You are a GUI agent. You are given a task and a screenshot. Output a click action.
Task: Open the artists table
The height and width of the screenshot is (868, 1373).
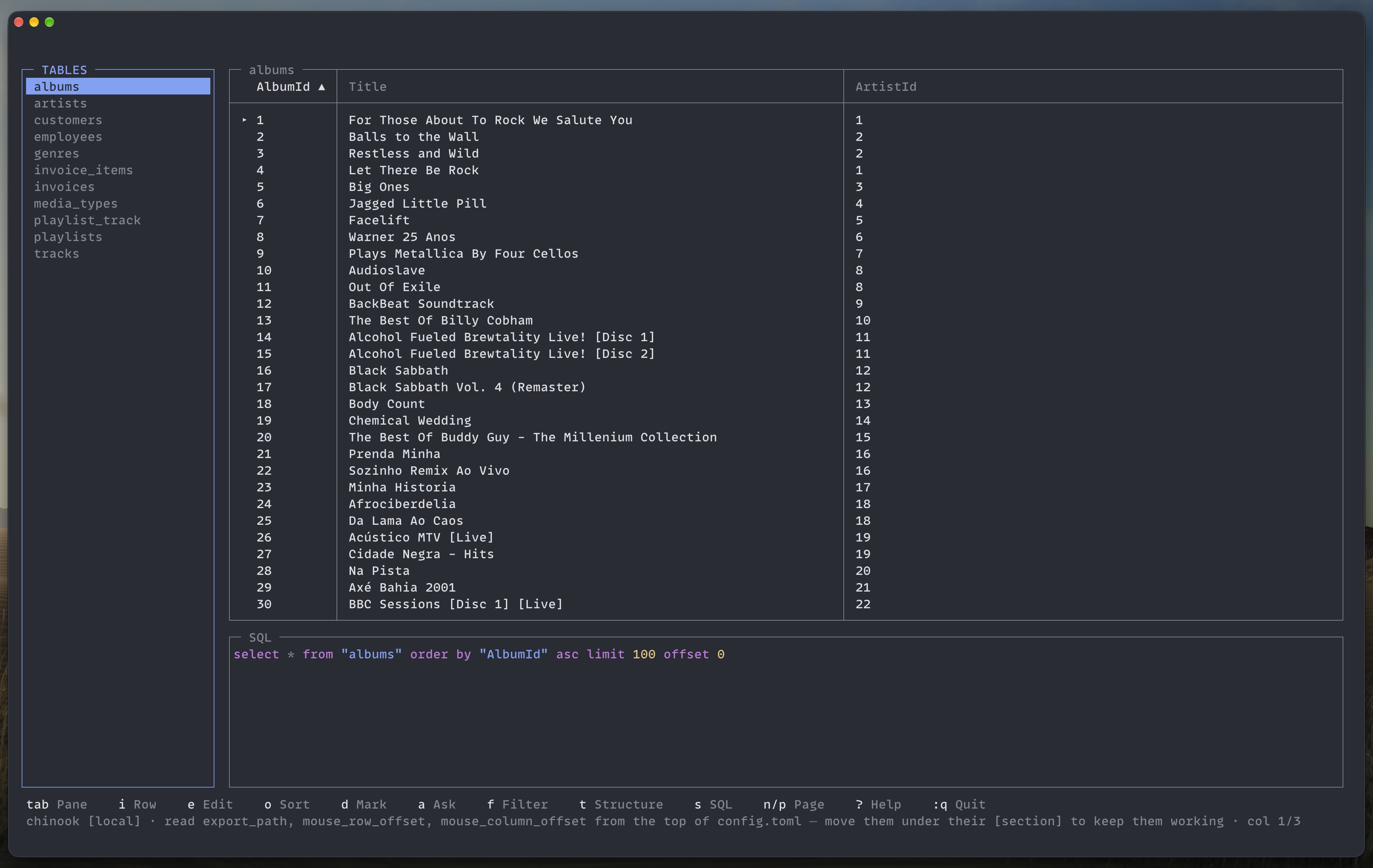pyautogui.click(x=60, y=103)
